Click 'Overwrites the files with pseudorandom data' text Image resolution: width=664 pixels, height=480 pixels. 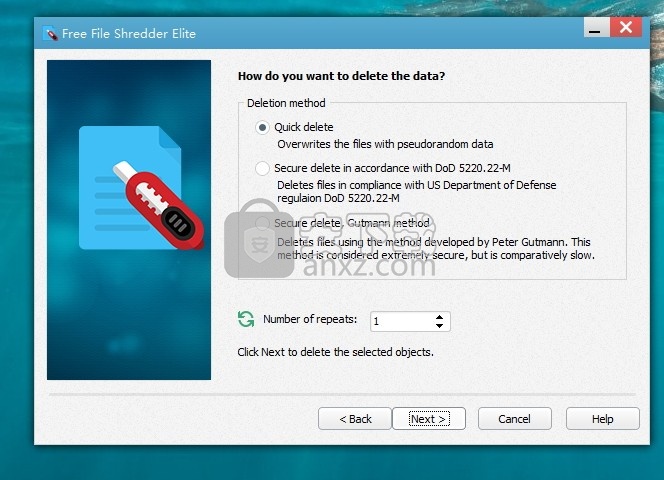click(x=385, y=144)
